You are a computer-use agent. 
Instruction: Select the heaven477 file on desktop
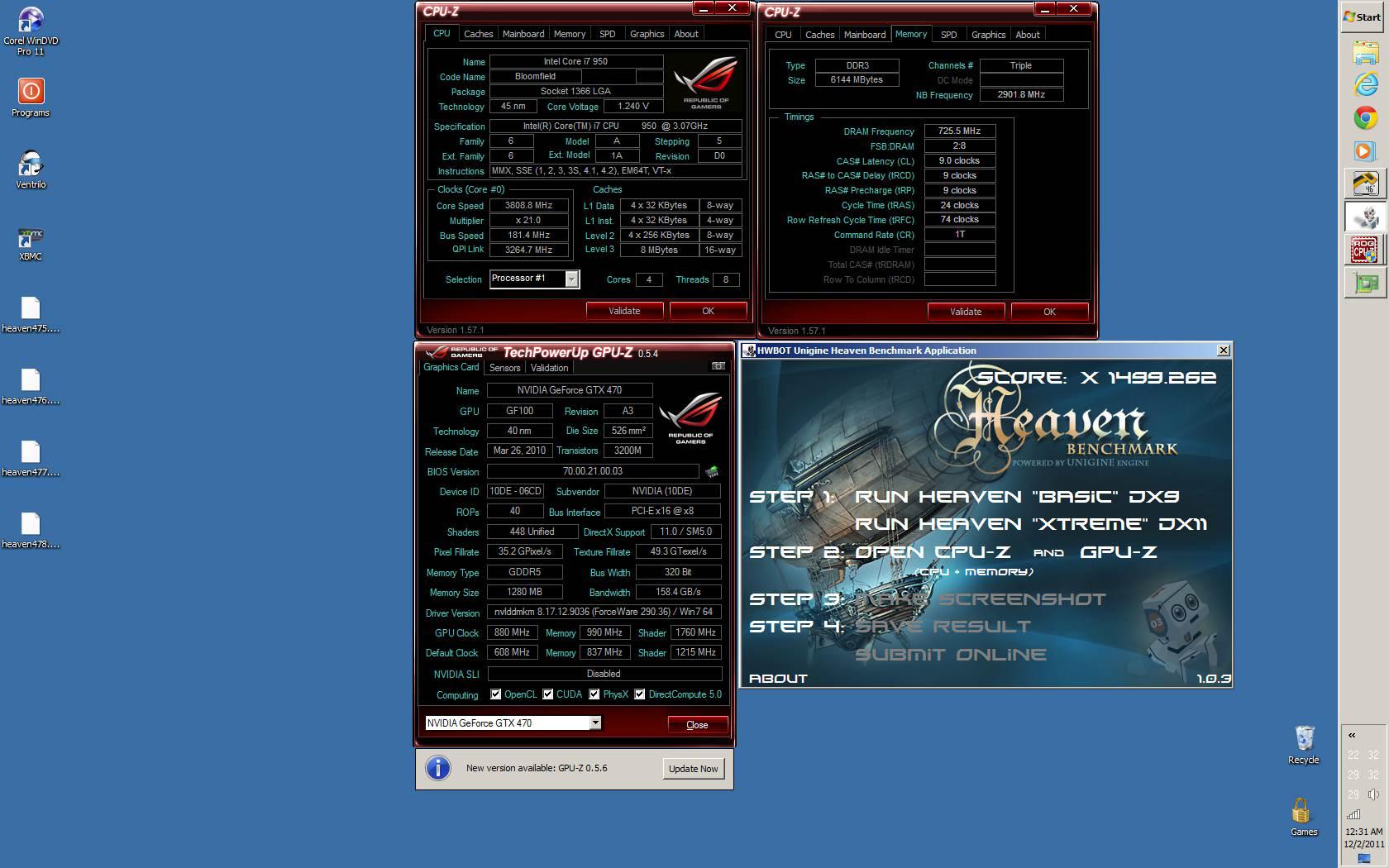coord(31,458)
